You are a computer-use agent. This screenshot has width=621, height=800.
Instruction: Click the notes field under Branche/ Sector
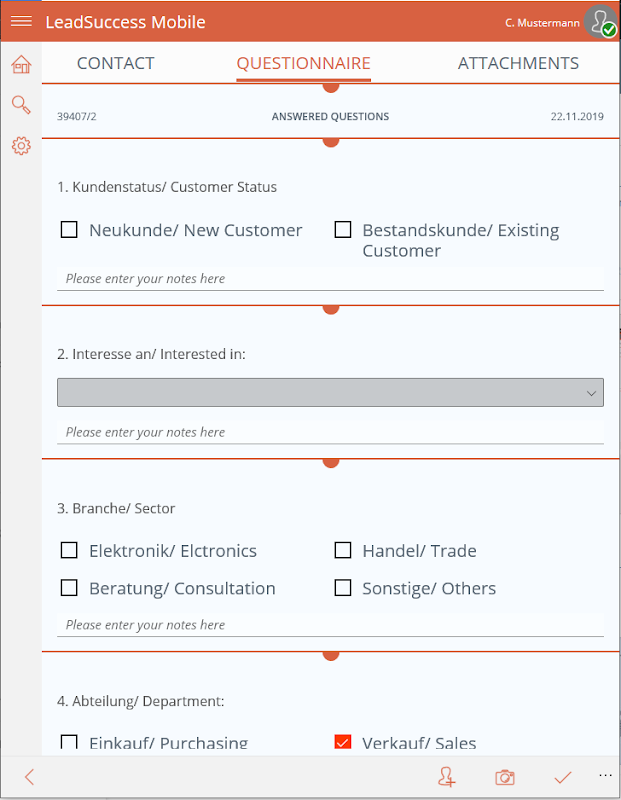(330, 625)
